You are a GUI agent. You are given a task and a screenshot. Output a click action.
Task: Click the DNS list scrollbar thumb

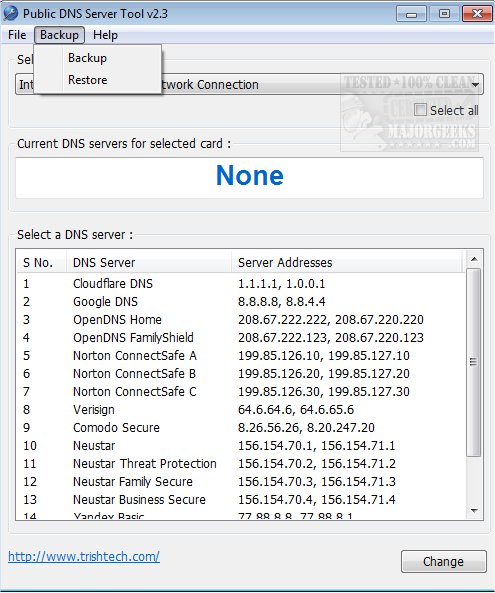473,362
